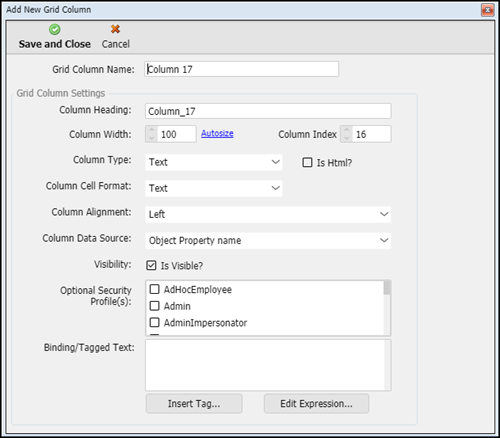Enable the Is Html? checkbox
The image size is (500, 438).
coord(307,162)
